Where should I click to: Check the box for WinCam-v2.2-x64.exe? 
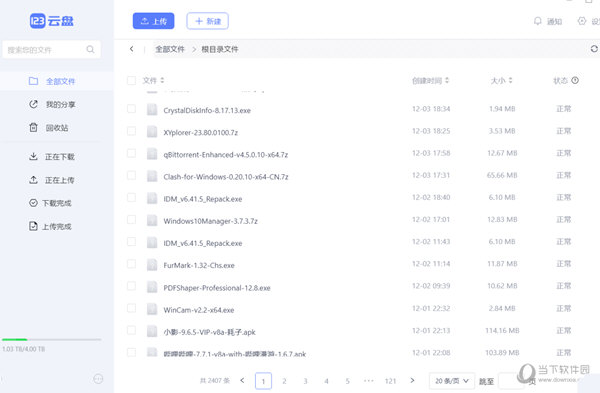point(131,308)
